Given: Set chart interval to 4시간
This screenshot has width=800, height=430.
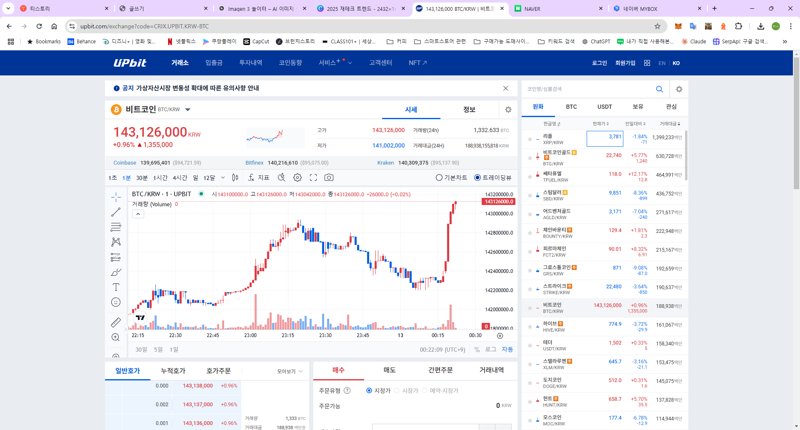Looking at the screenshot, I should (x=180, y=178).
